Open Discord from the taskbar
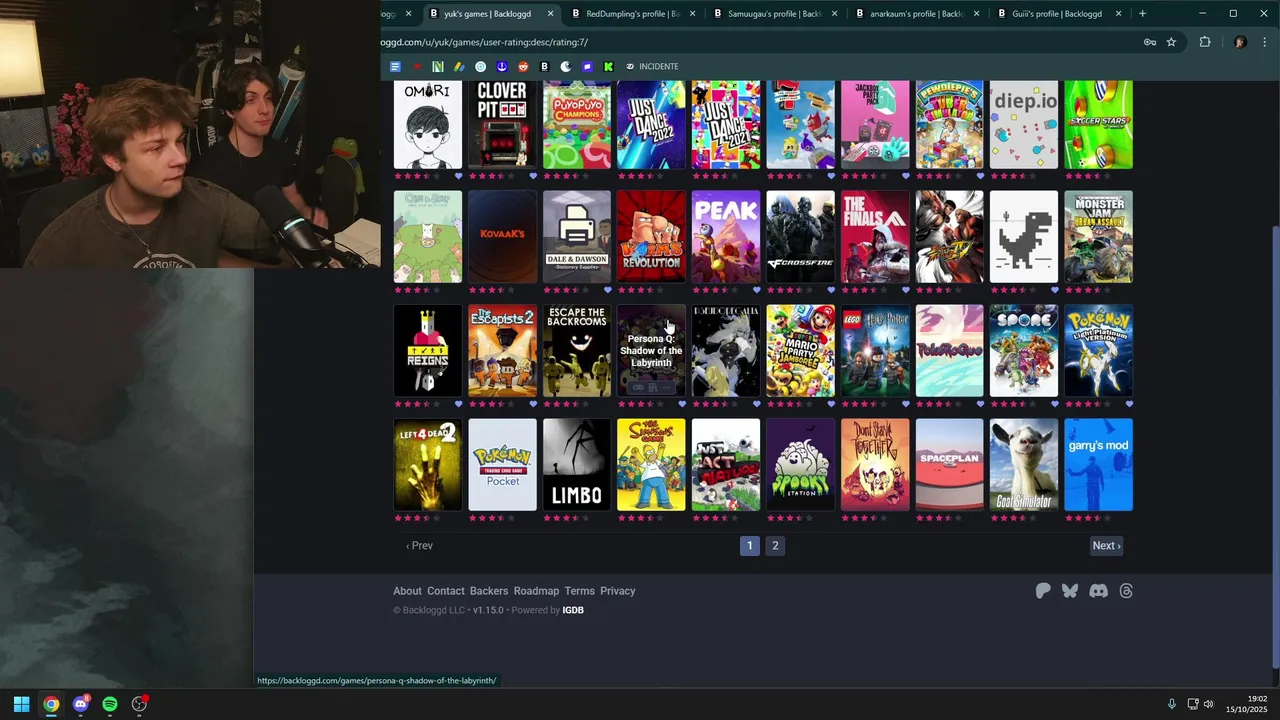 (81, 704)
